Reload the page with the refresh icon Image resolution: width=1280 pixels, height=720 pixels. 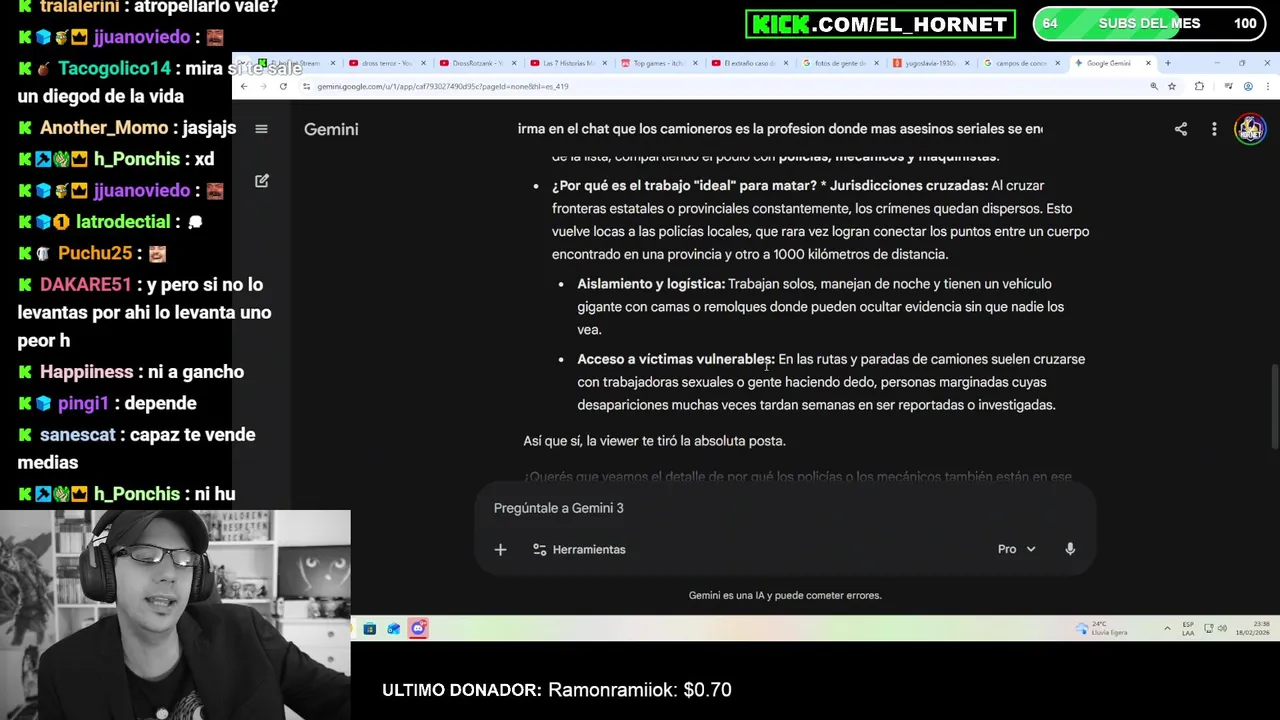pos(283,86)
